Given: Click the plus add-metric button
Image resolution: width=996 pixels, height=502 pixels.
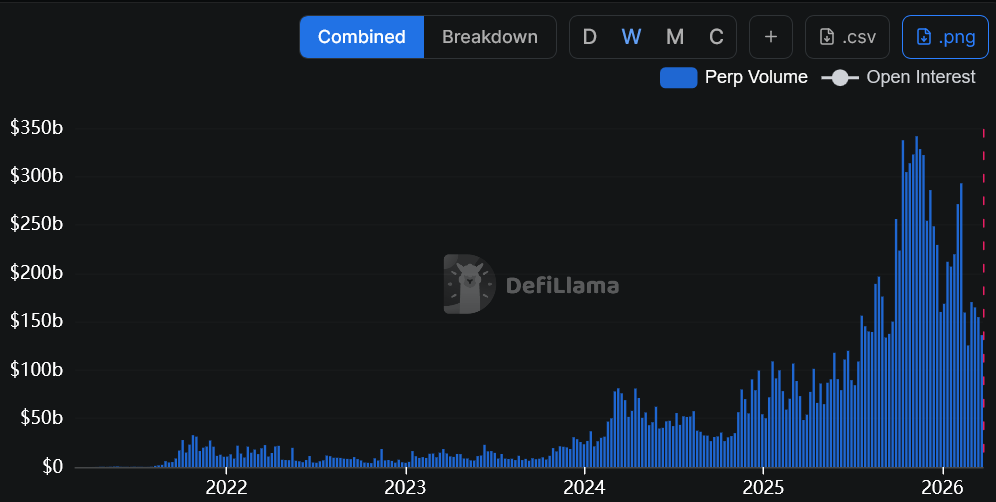Looking at the screenshot, I should [771, 37].
